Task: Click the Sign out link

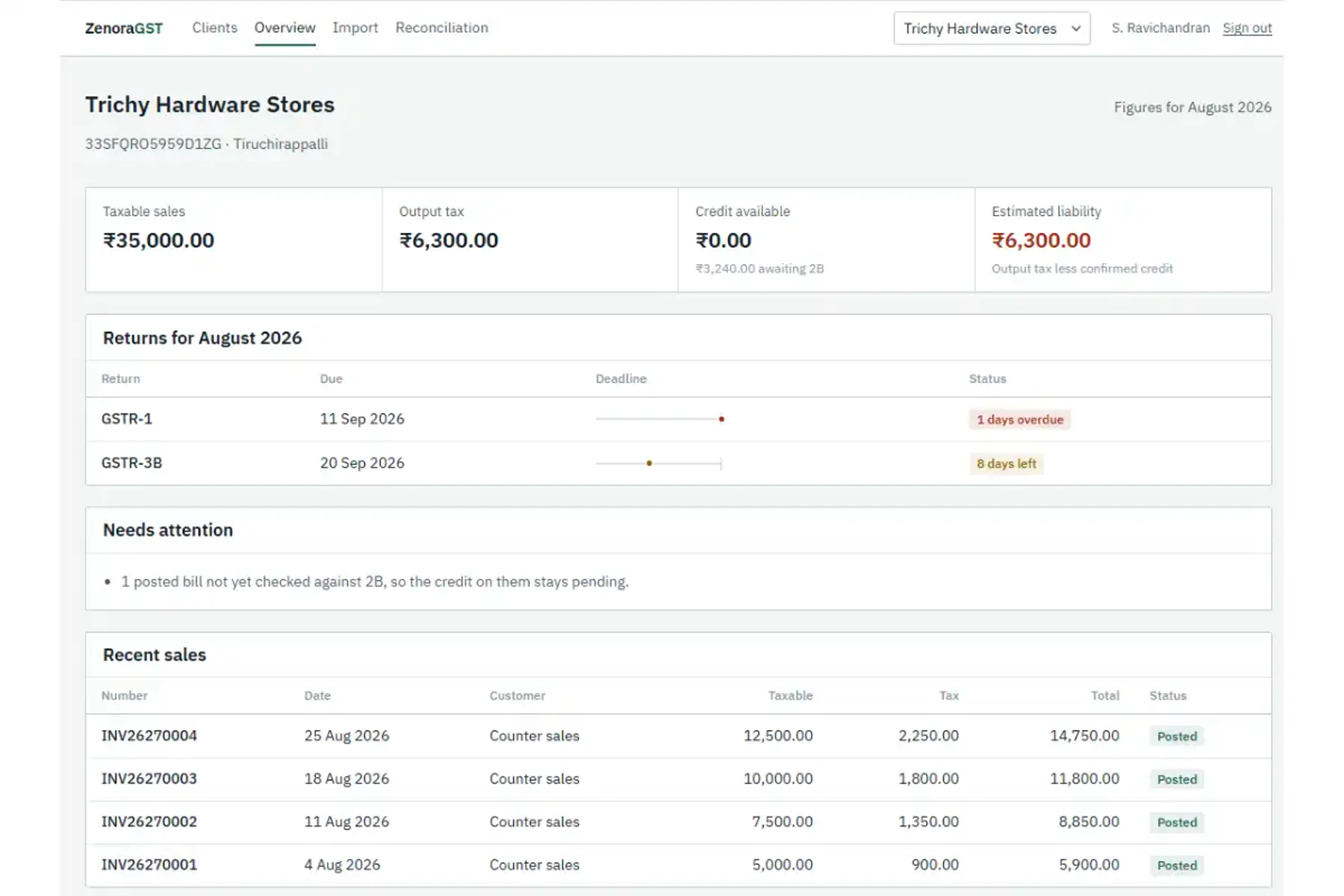Action: (1247, 28)
